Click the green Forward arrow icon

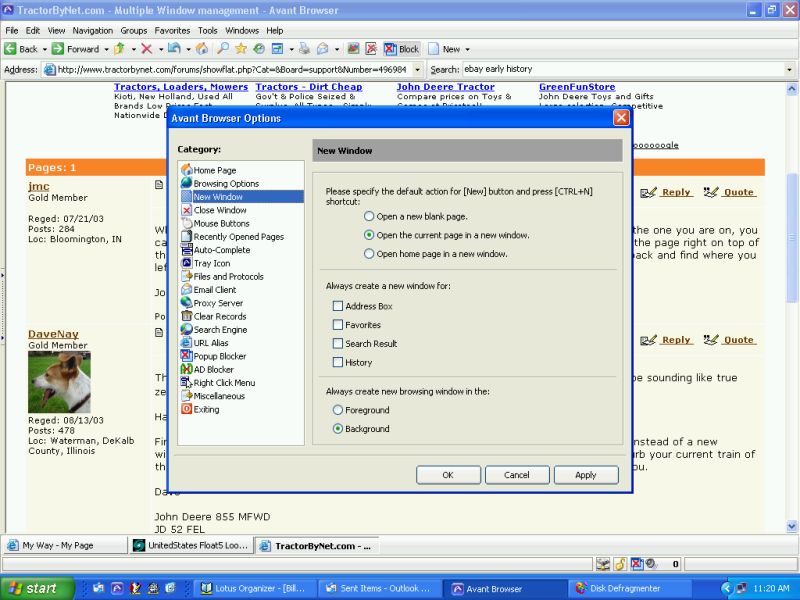pyautogui.click(x=58, y=49)
